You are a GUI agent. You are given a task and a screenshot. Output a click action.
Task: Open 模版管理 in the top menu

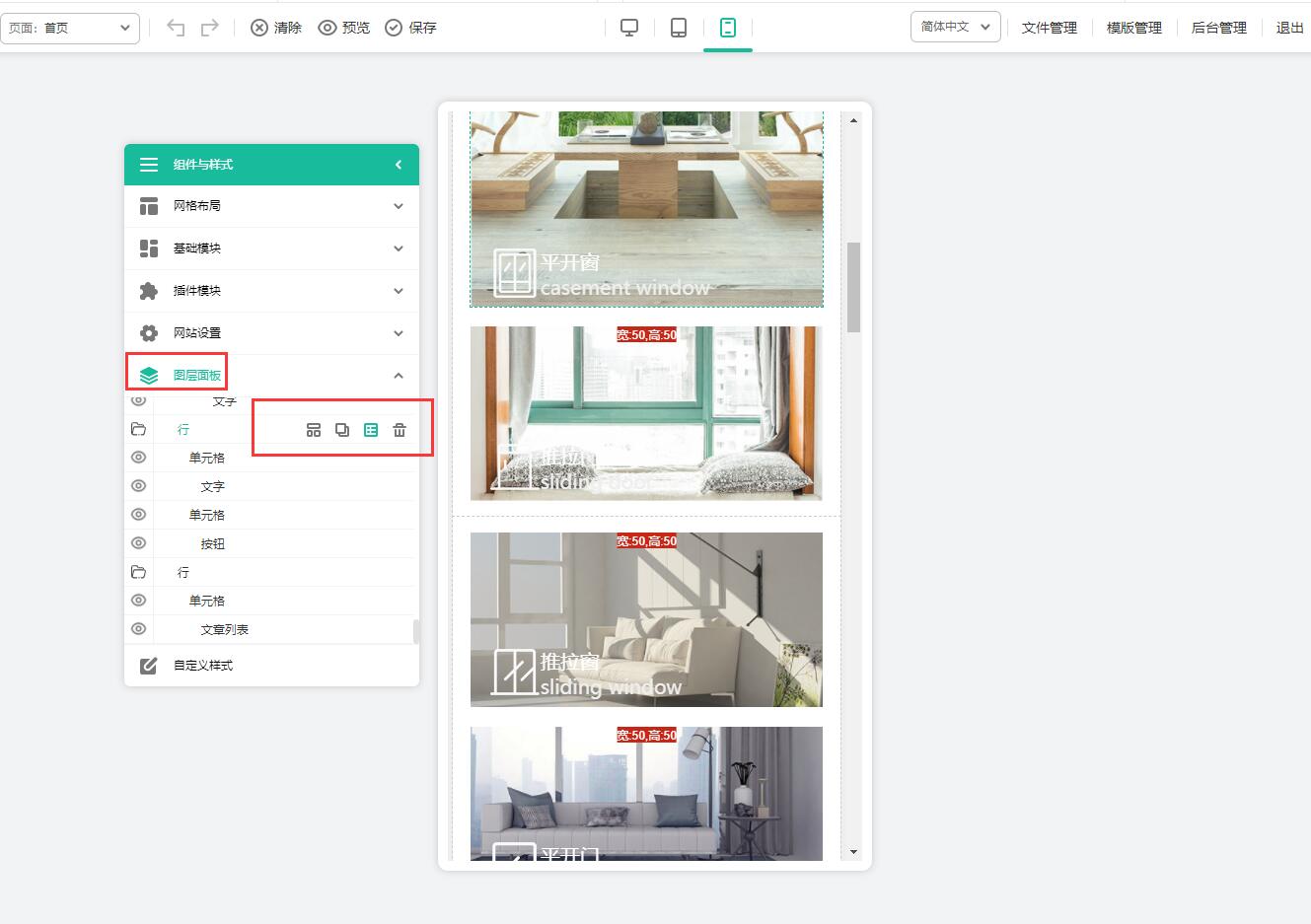click(1133, 28)
